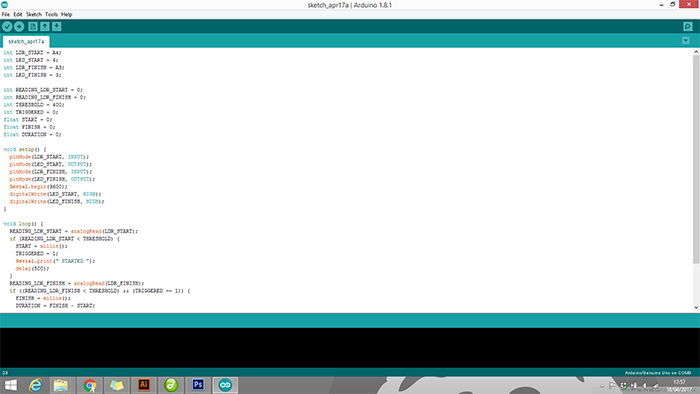Screen dimensions: 700x394
Task: Open the Windows Start button
Action: coord(10,385)
